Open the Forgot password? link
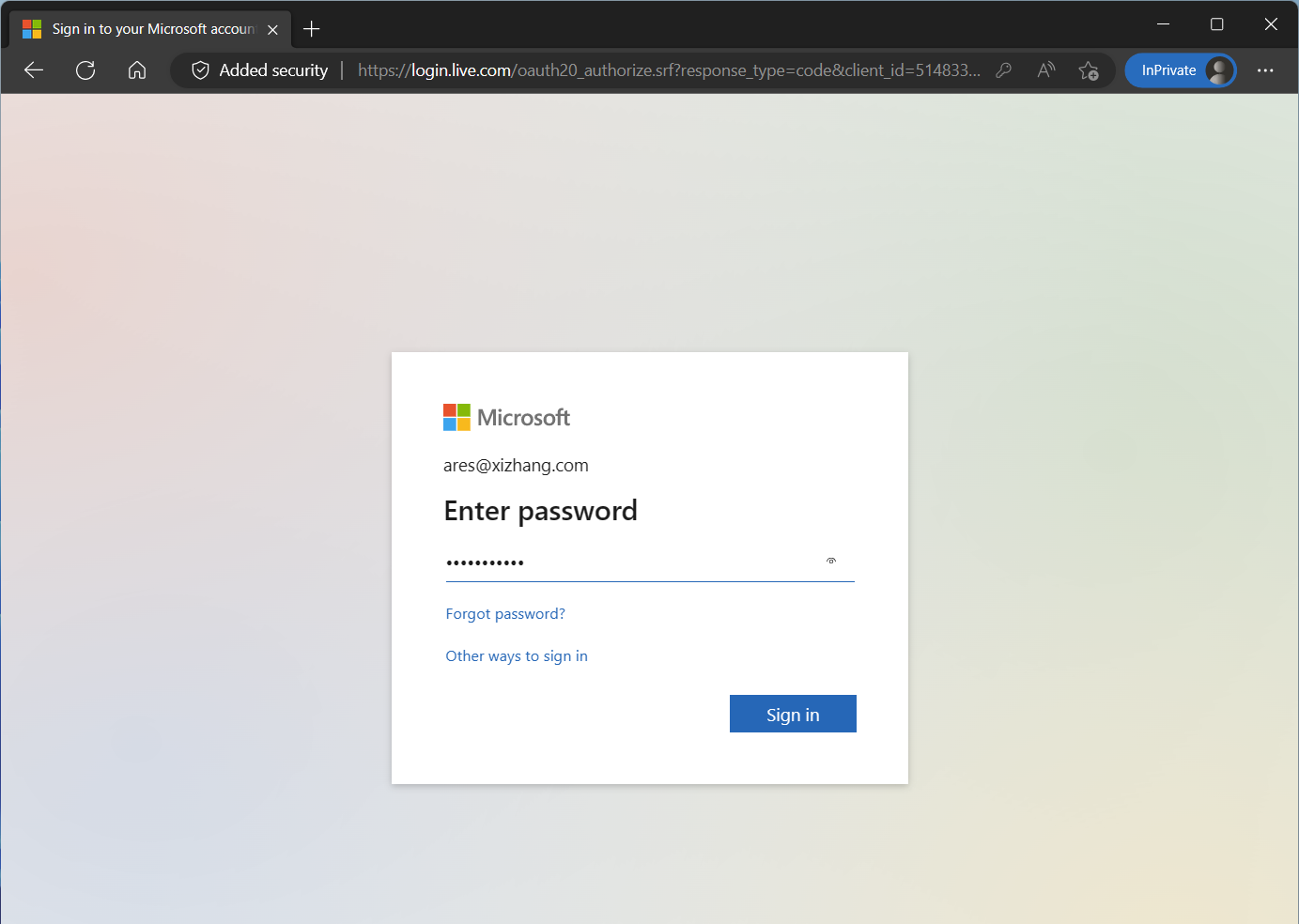 [505, 614]
